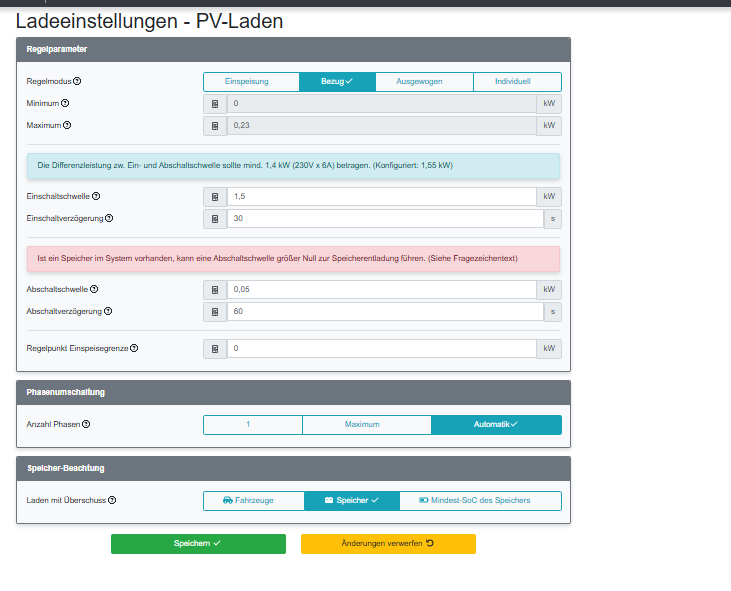Image resolution: width=731 pixels, height=591 pixels.
Task: Open help icon next to Maximum
Action: tap(67, 125)
